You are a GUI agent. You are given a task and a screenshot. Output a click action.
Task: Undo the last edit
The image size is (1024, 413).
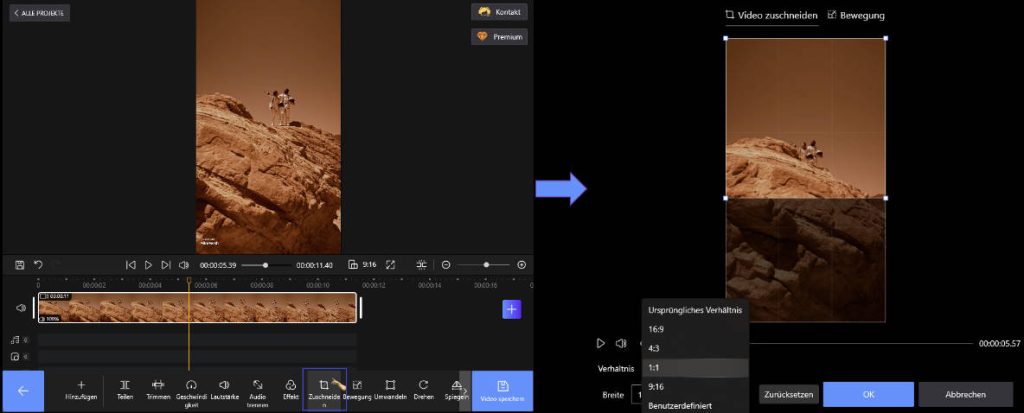(38, 265)
